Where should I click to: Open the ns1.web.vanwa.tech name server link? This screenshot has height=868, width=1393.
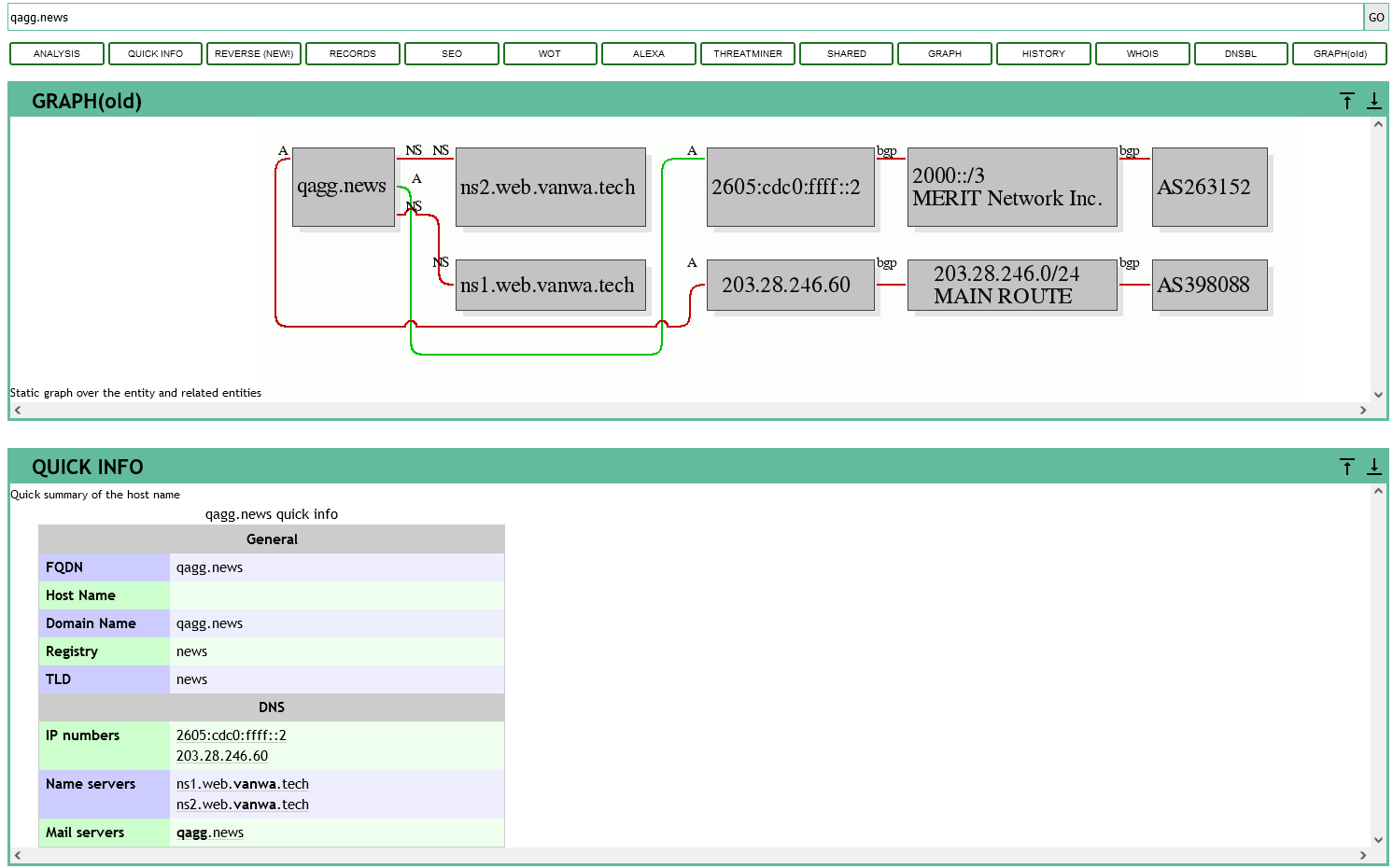[x=243, y=784]
